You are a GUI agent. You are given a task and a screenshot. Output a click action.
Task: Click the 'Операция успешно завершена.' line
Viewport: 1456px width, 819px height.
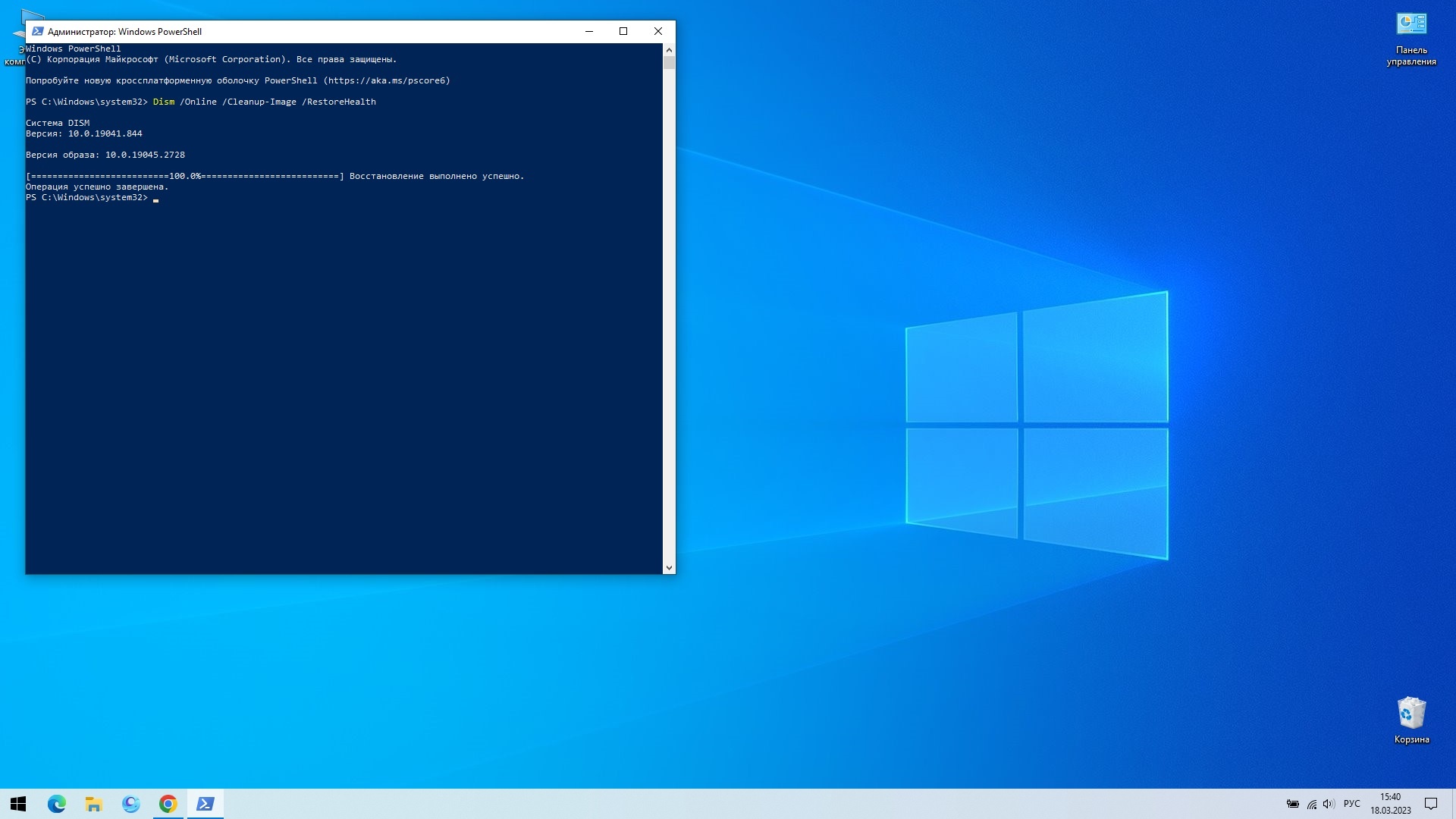[97, 187]
